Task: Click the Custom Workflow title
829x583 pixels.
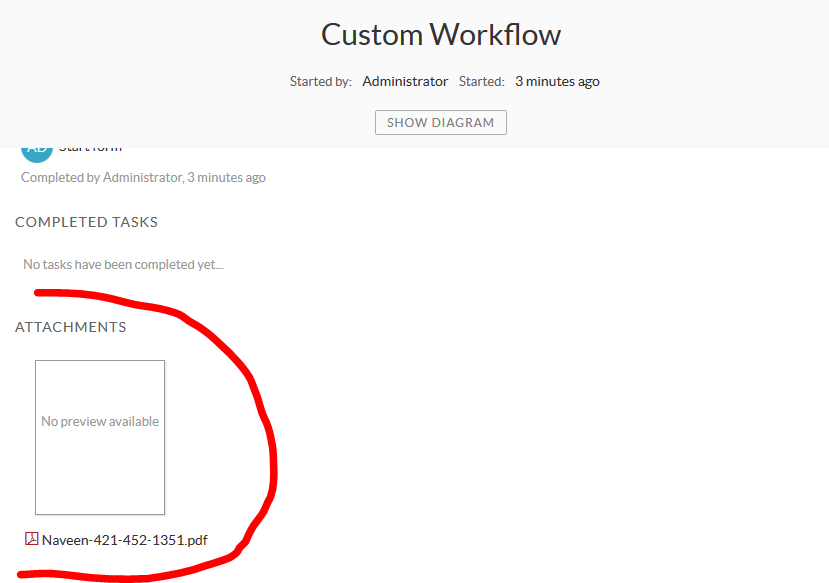Action: 441,35
